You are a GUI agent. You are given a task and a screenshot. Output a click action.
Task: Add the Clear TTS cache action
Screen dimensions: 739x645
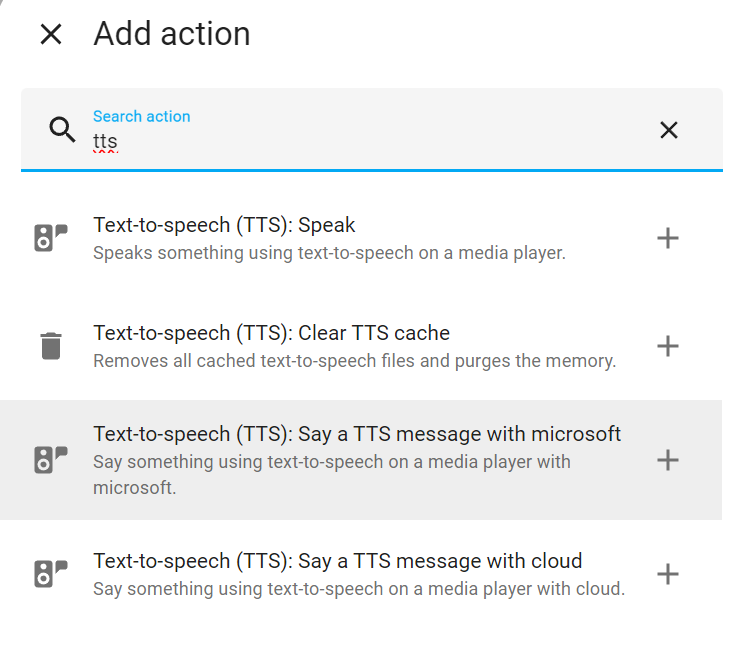(x=668, y=346)
